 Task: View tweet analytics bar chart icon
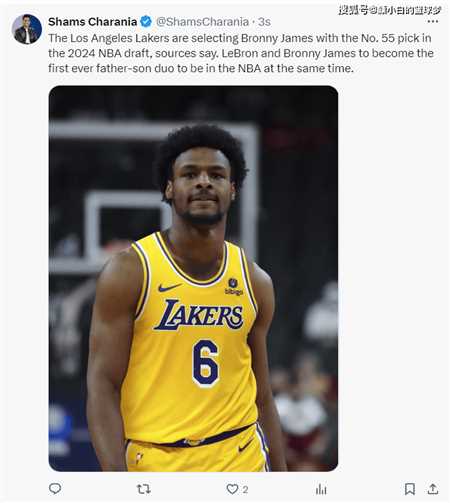pos(321,489)
